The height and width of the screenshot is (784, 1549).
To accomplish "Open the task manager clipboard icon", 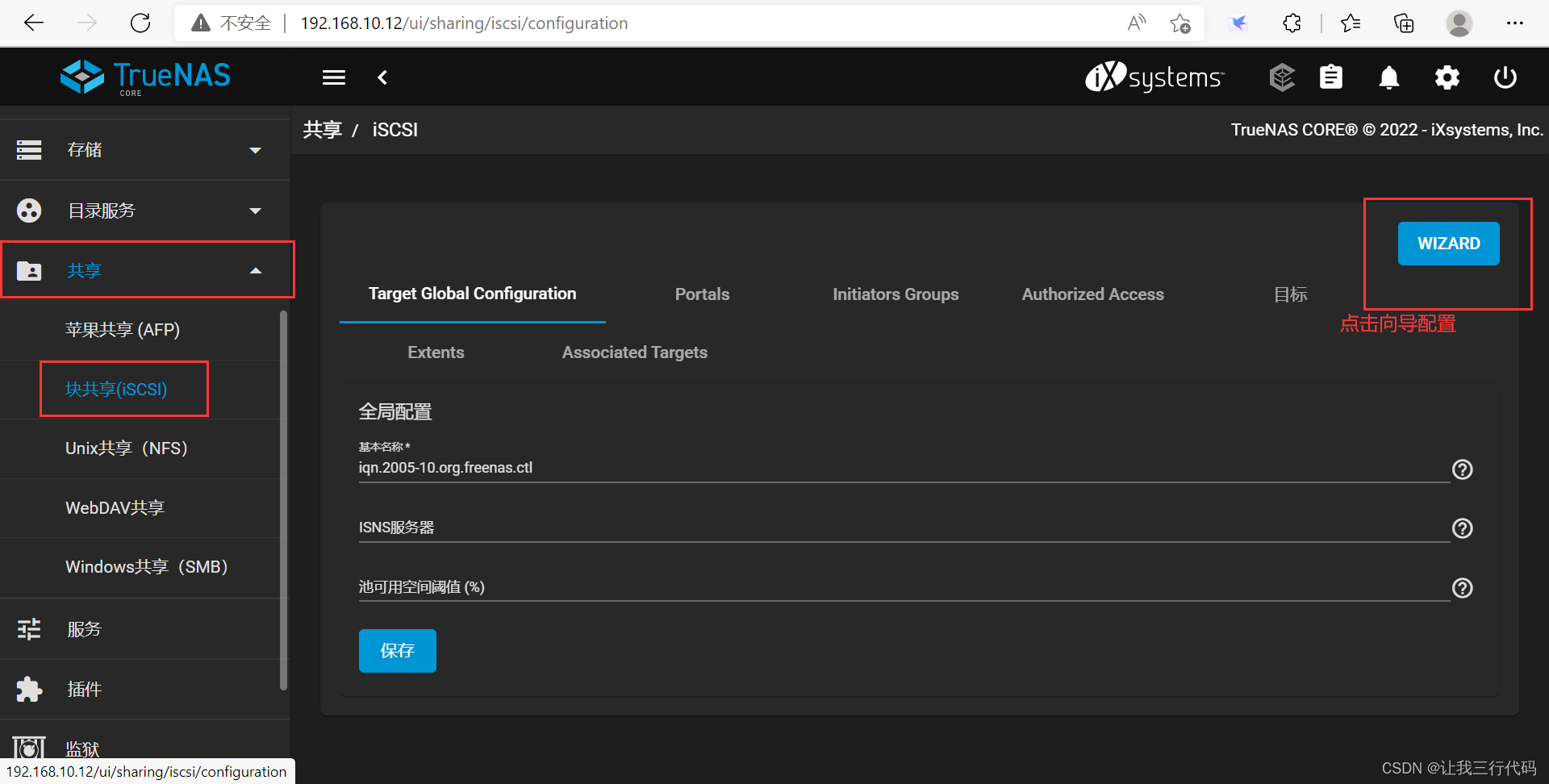I will 1331,77.
